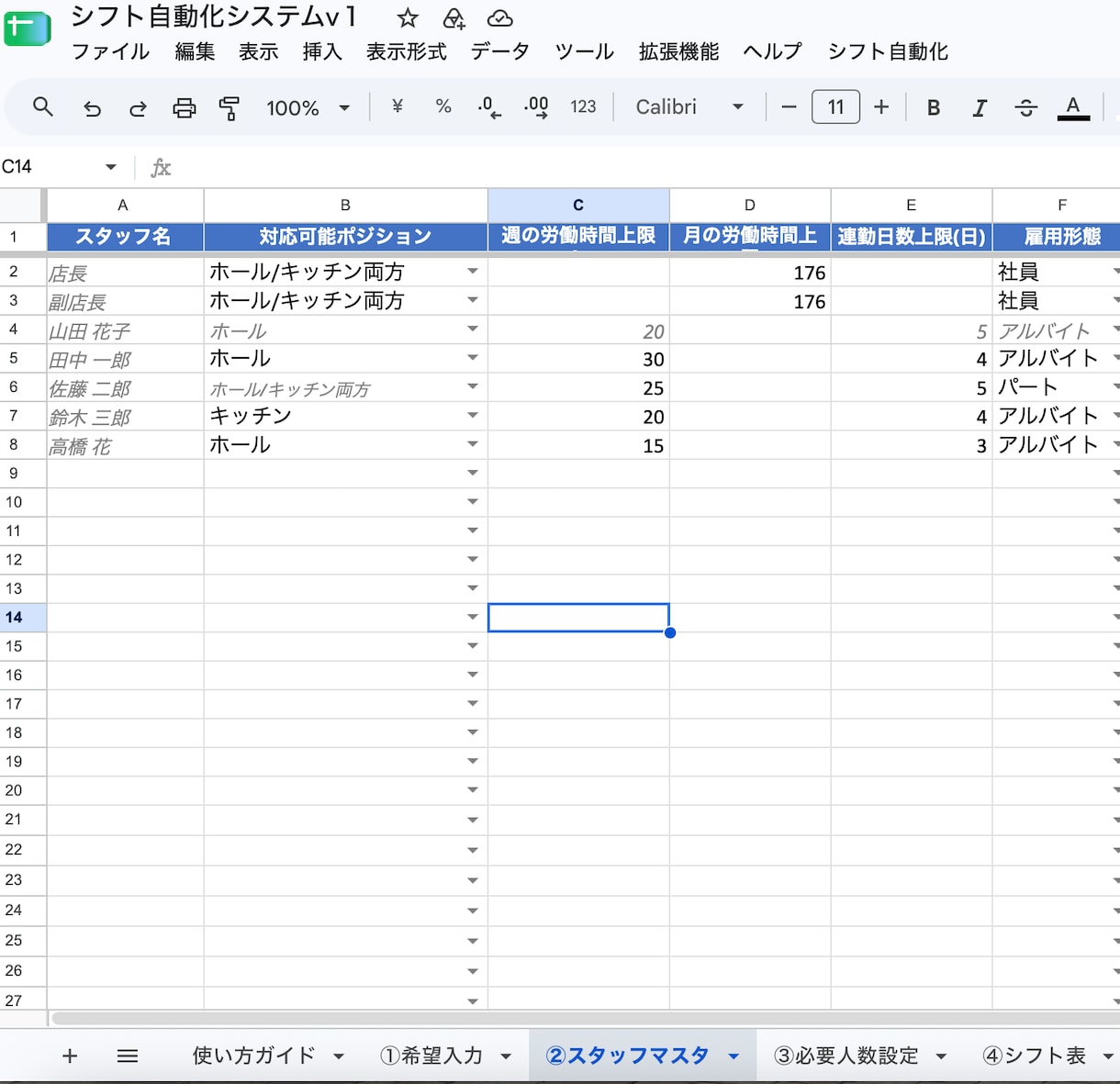
Task: Activate the paint format tool
Action: (229, 108)
